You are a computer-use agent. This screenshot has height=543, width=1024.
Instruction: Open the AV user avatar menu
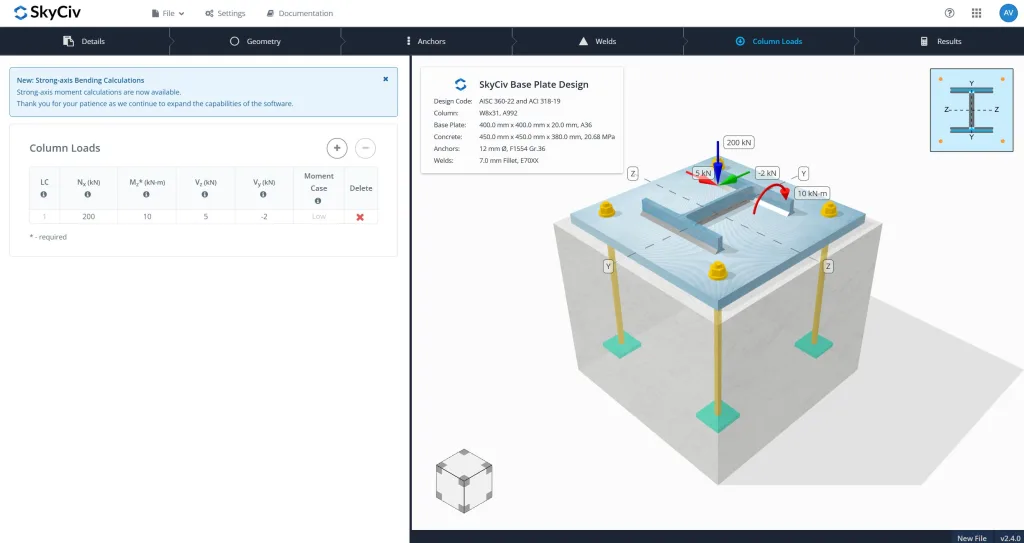coord(1008,13)
